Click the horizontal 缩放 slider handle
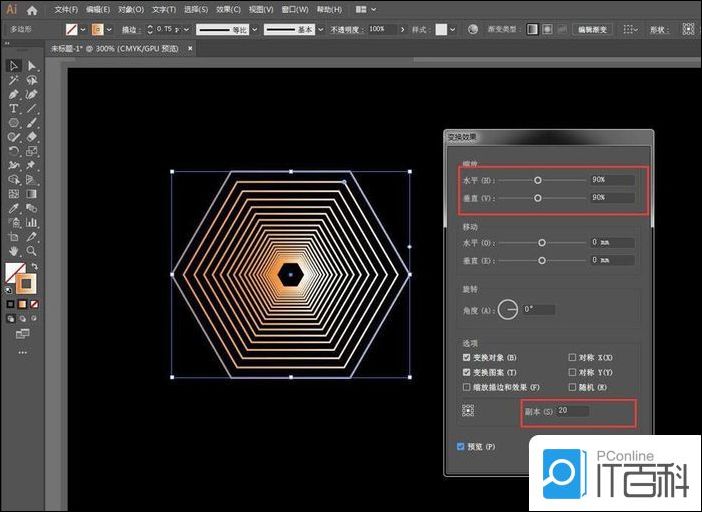Image resolution: width=702 pixels, height=512 pixels. tap(538, 180)
